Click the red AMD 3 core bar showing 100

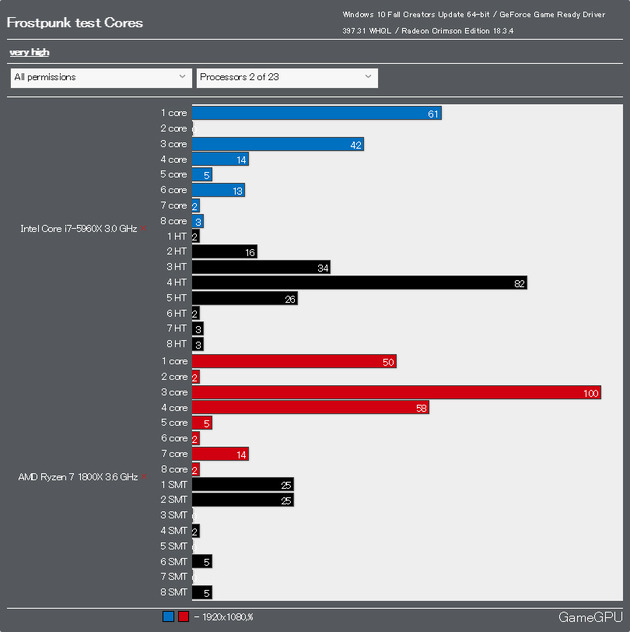pos(396,393)
